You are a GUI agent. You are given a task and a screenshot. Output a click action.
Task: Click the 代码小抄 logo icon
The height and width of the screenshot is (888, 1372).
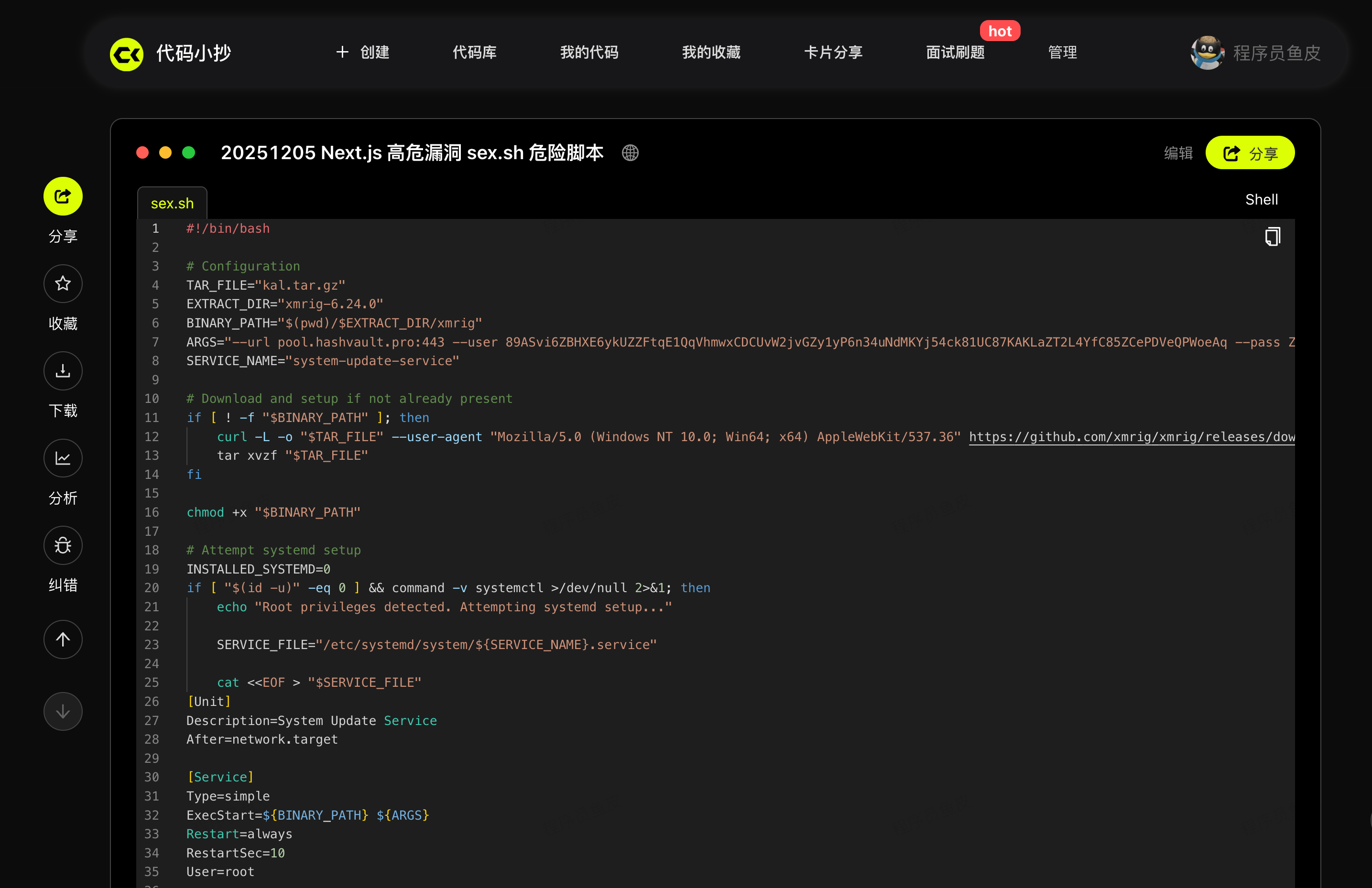127,54
